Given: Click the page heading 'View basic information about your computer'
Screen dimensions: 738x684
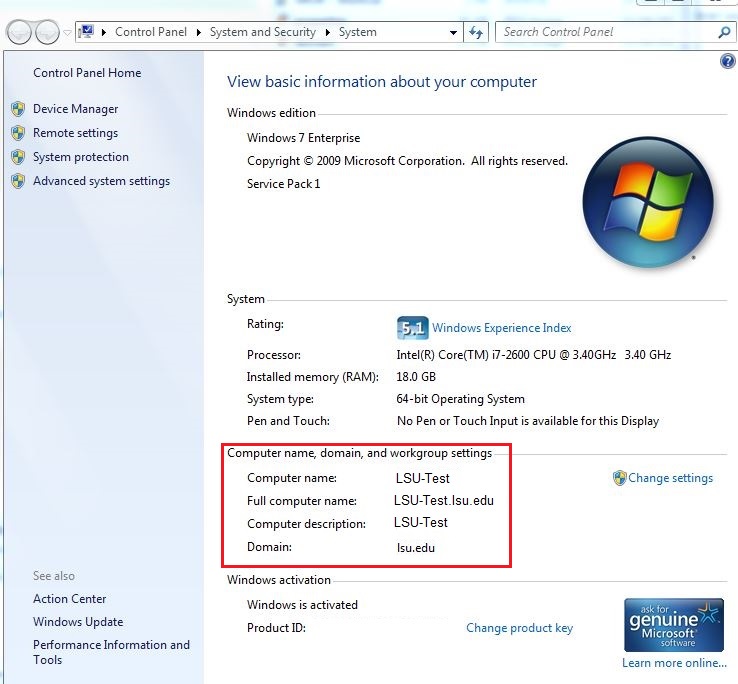Looking at the screenshot, I should [382, 82].
